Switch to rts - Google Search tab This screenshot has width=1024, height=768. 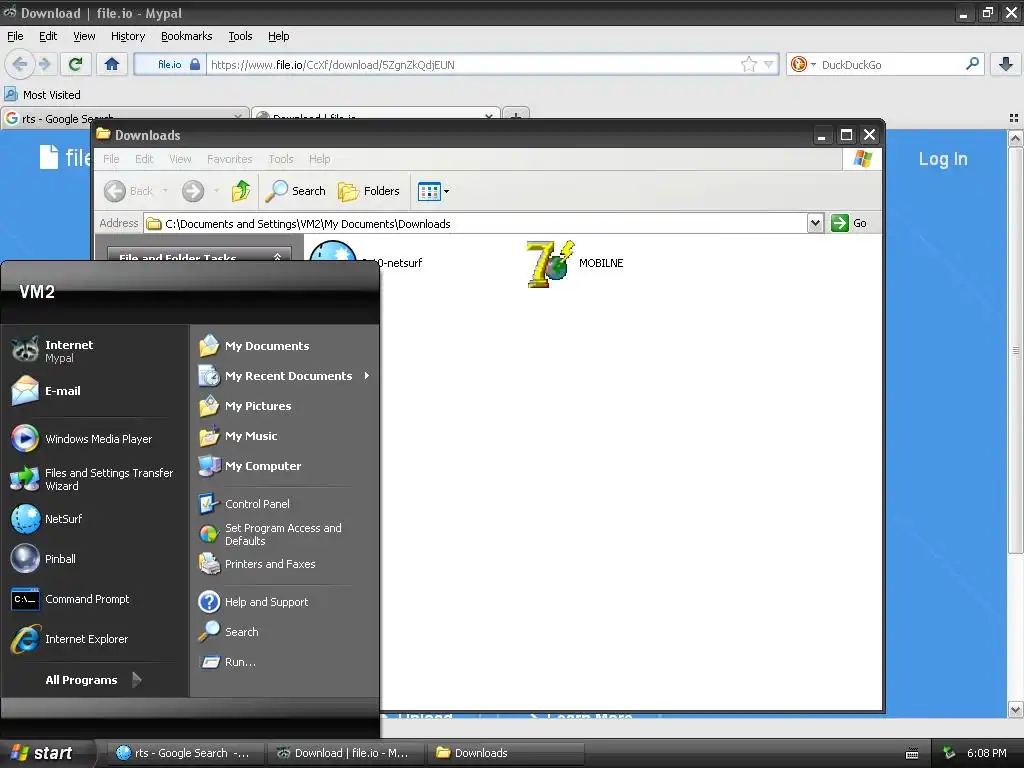click(124, 118)
